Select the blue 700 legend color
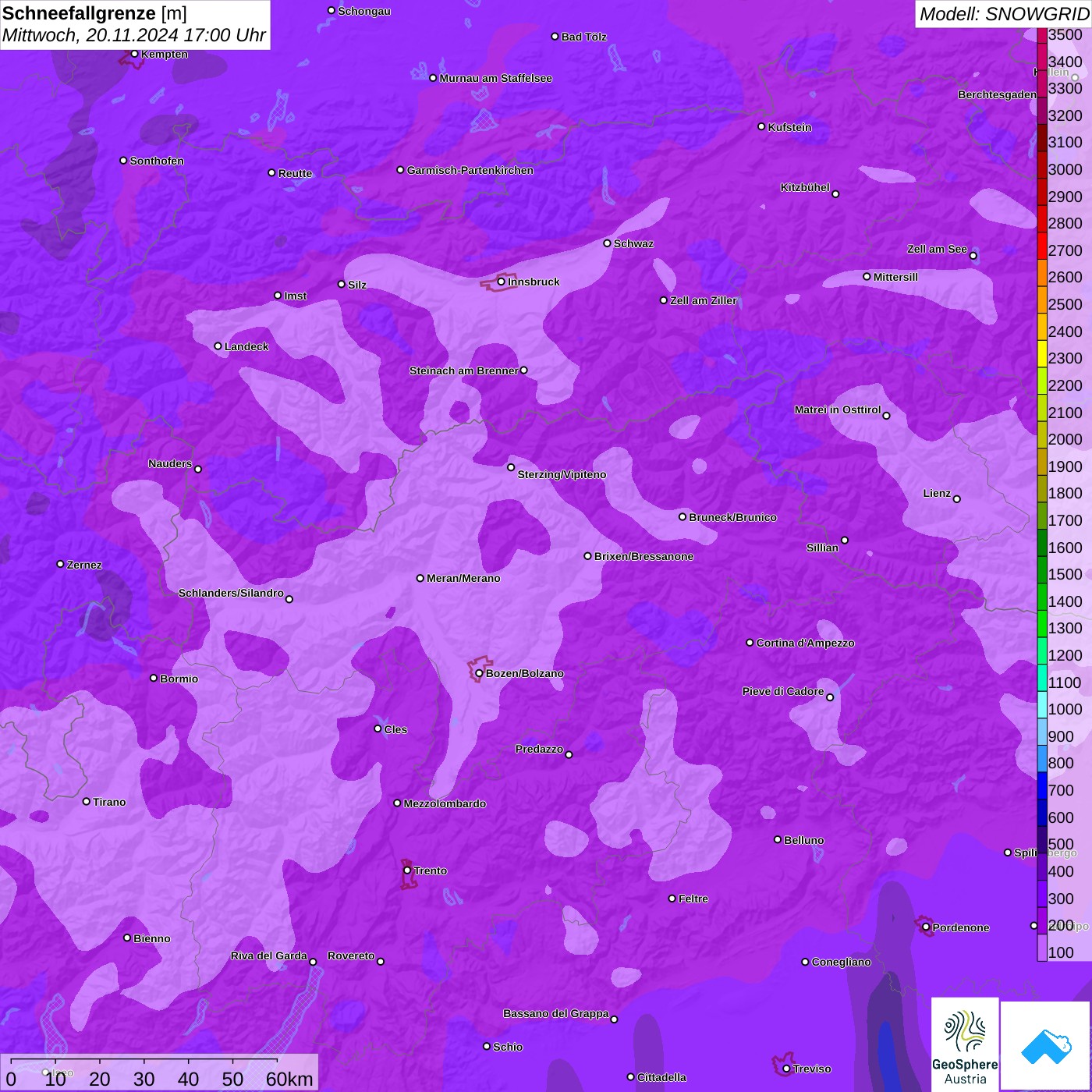 click(1042, 785)
